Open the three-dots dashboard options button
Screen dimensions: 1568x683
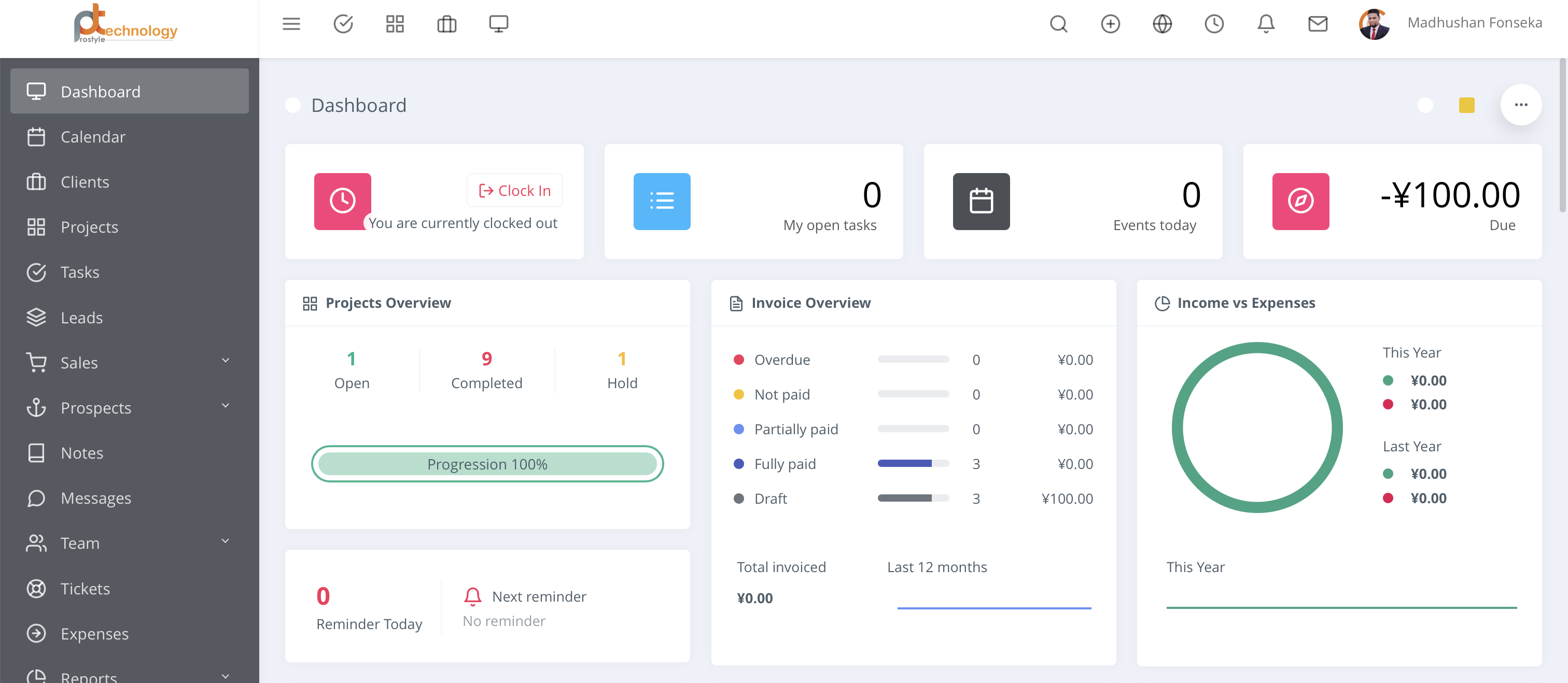click(x=1520, y=105)
